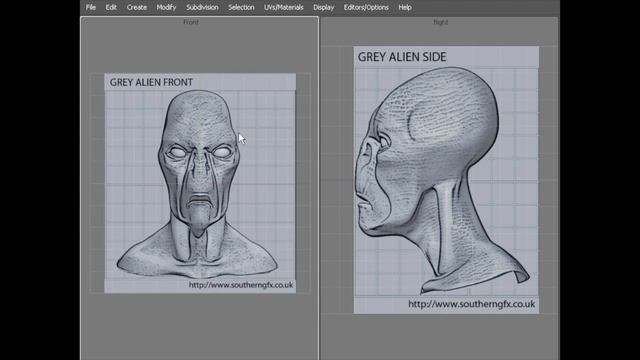The width and height of the screenshot is (640, 360).
Task: Click the 'GREY ALIEN FRONT' title text
Action: (151, 82)
